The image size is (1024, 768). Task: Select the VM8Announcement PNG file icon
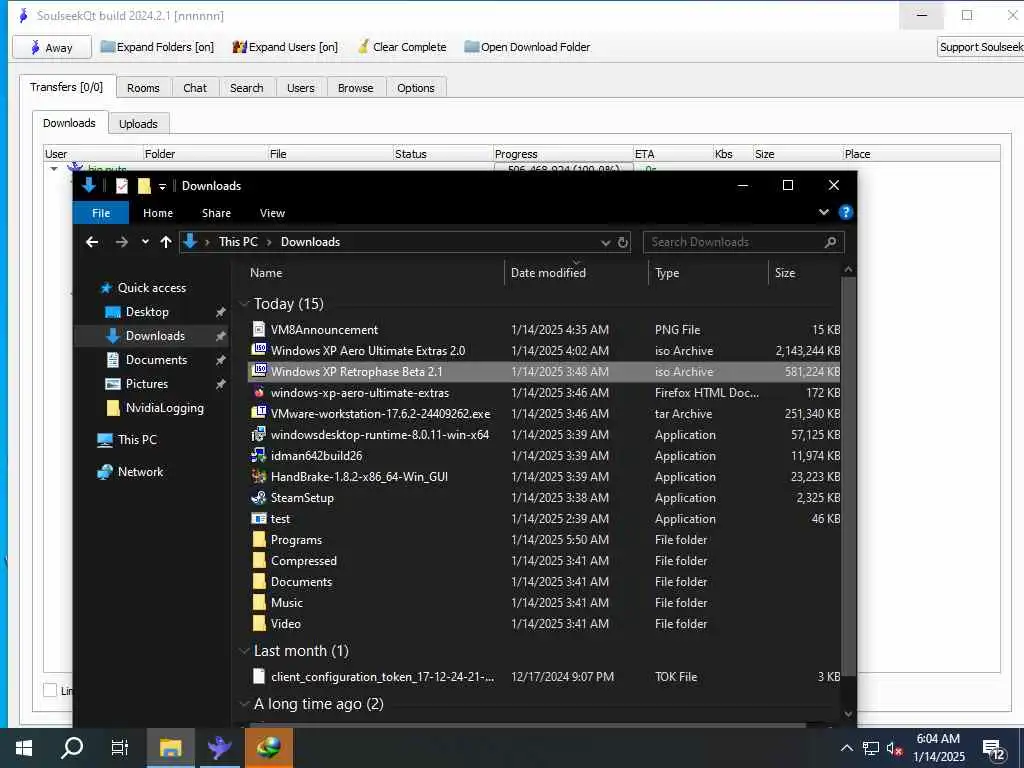point(259,330)
